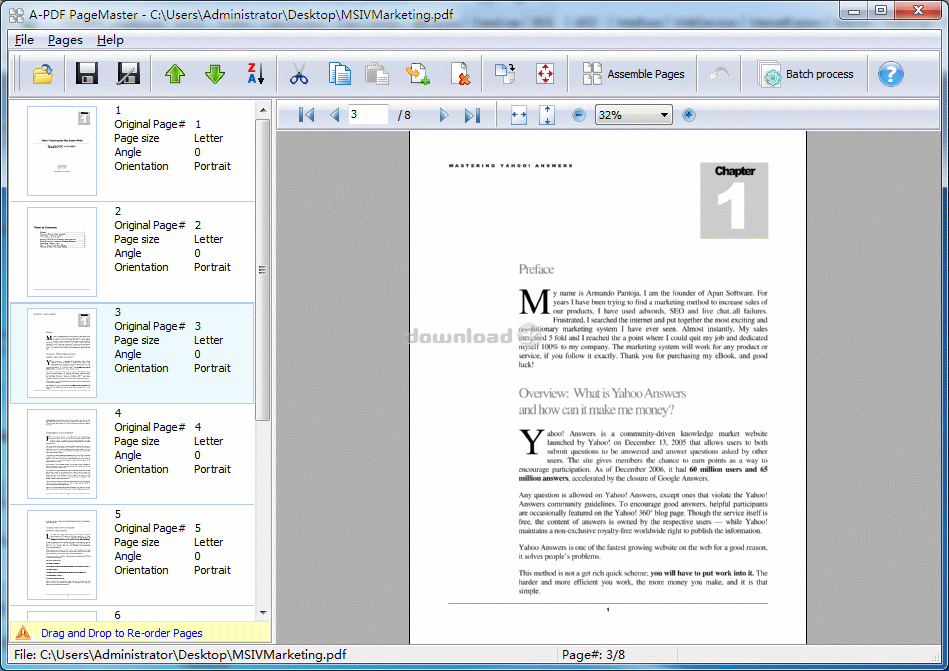Open the File menu
The image size is (949, 671).
click(24, 40)
